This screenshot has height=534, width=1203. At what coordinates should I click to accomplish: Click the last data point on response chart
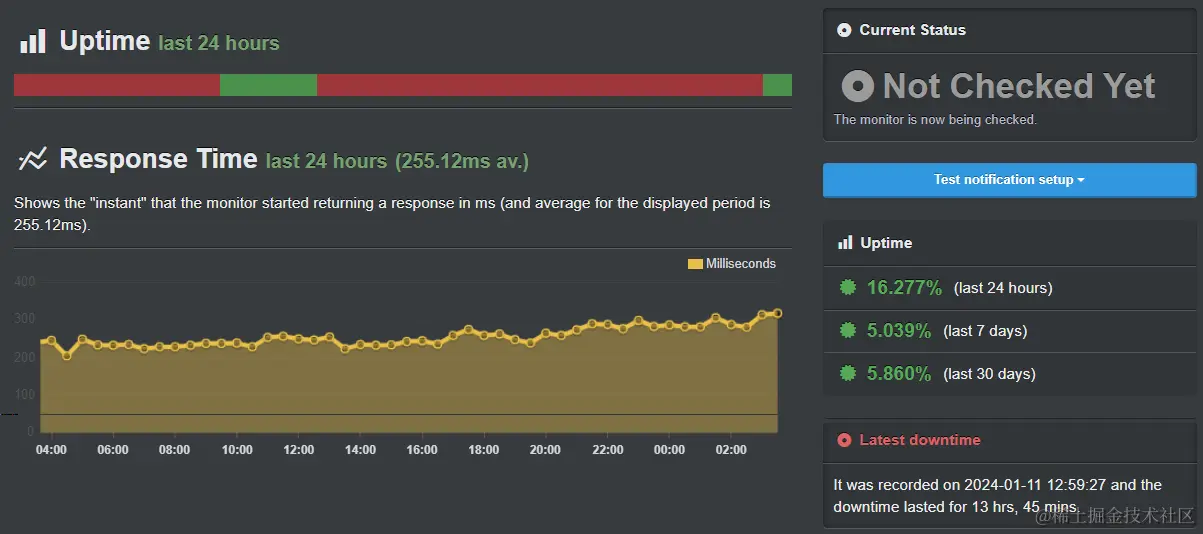777,313
